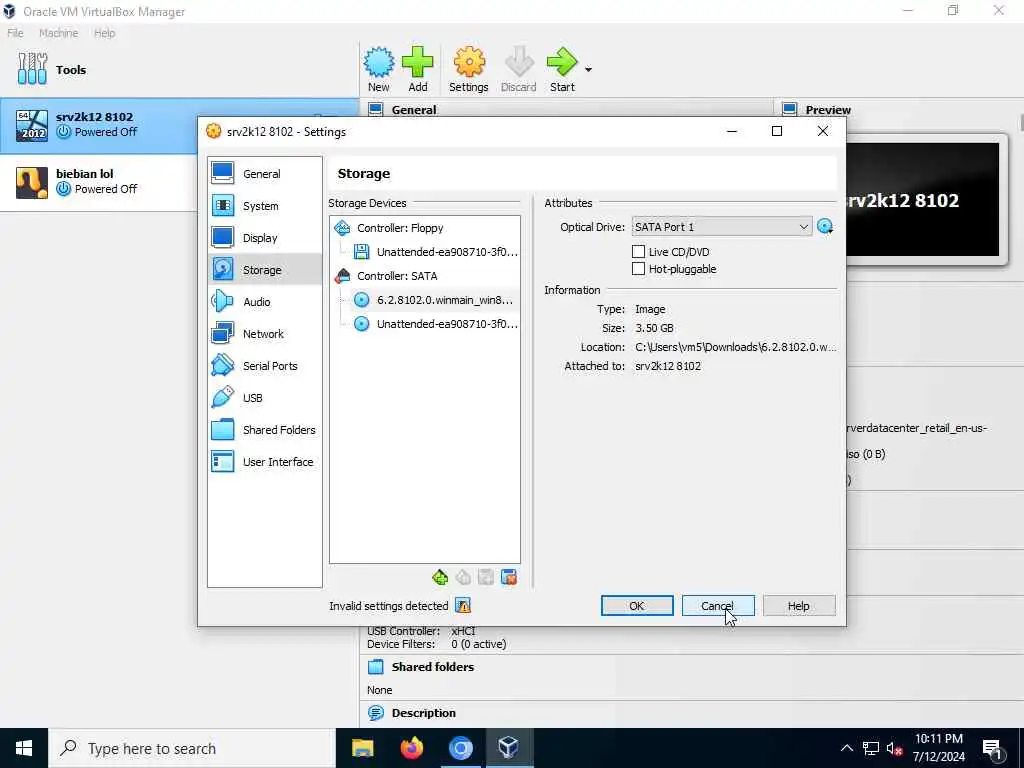Click the New toolbar button in Manager
Screen dimensions: 1024x768
pyautogui.click(x=379, y=70)
